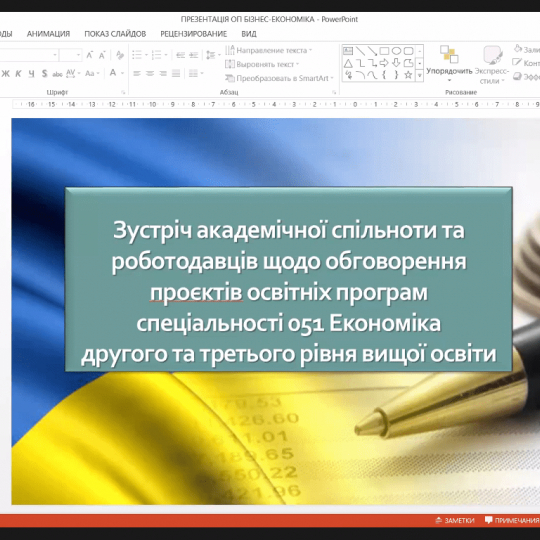Apply bulleted list icon
Screen dimensions: 540x540
[x=137, y=55]
